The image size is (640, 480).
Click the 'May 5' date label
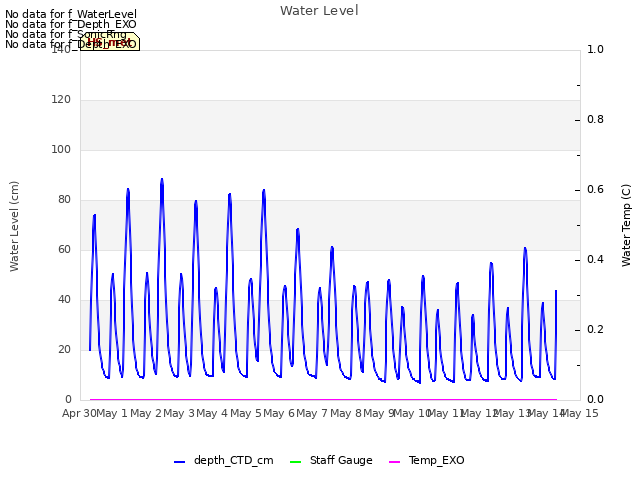pyautogui.click(x=246, y=413)
